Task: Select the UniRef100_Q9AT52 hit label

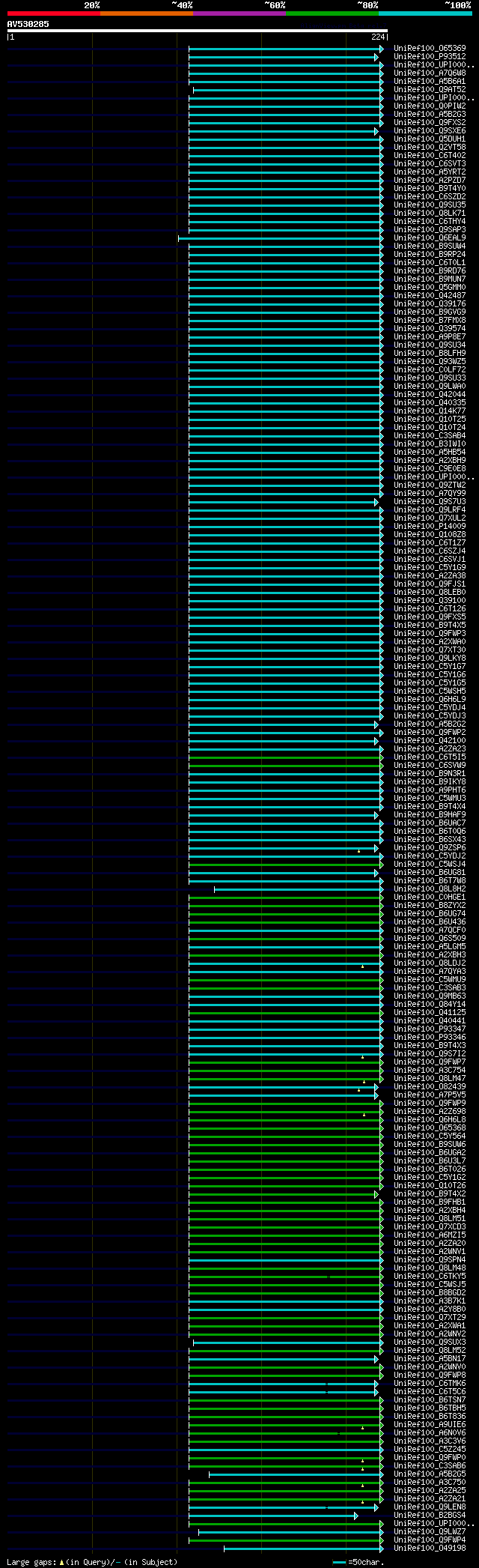Action: coord(430,90)
